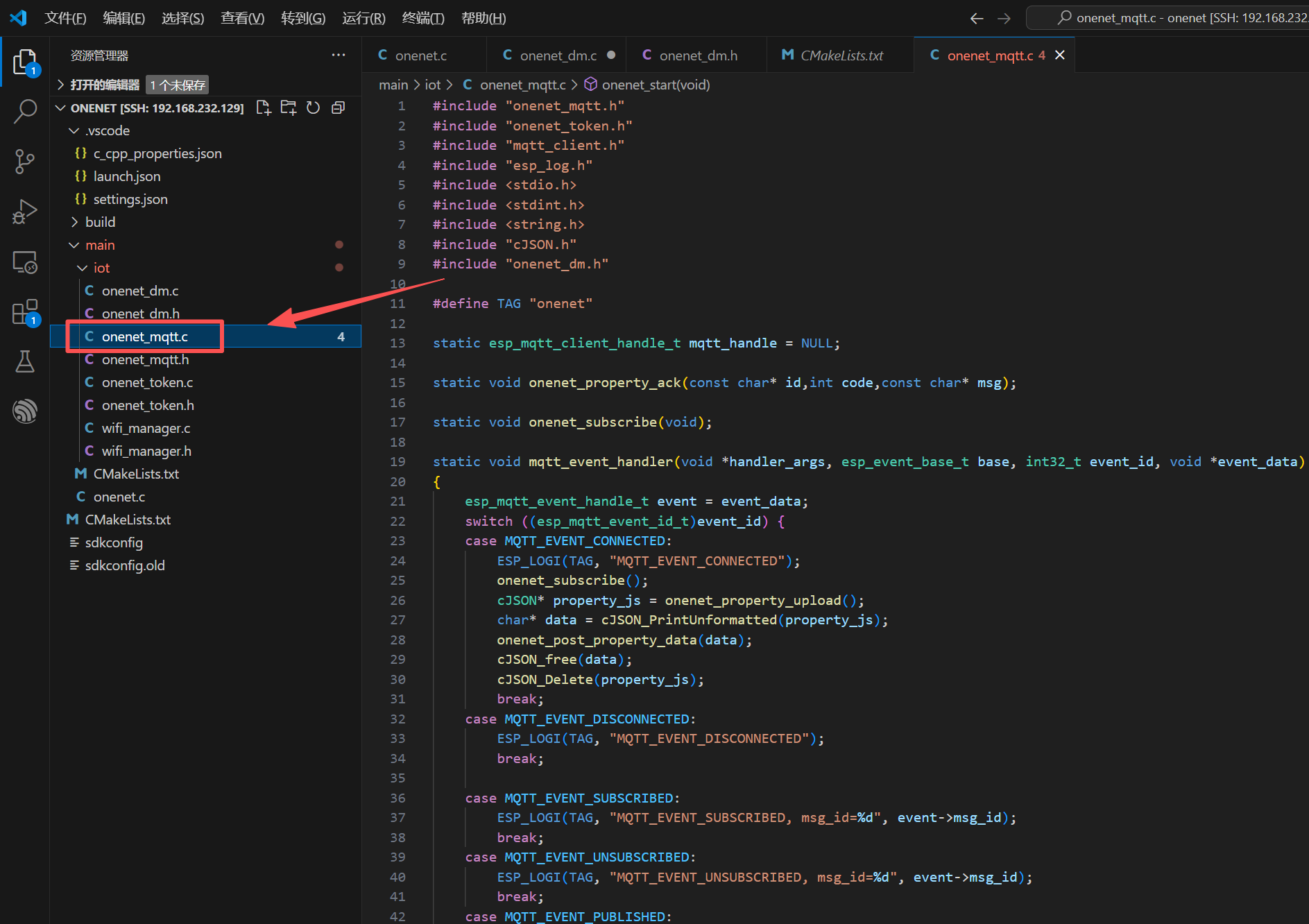1309x924 pixels.
Task: Go forward with the right arrow
Action: [x=1004, y=19]
